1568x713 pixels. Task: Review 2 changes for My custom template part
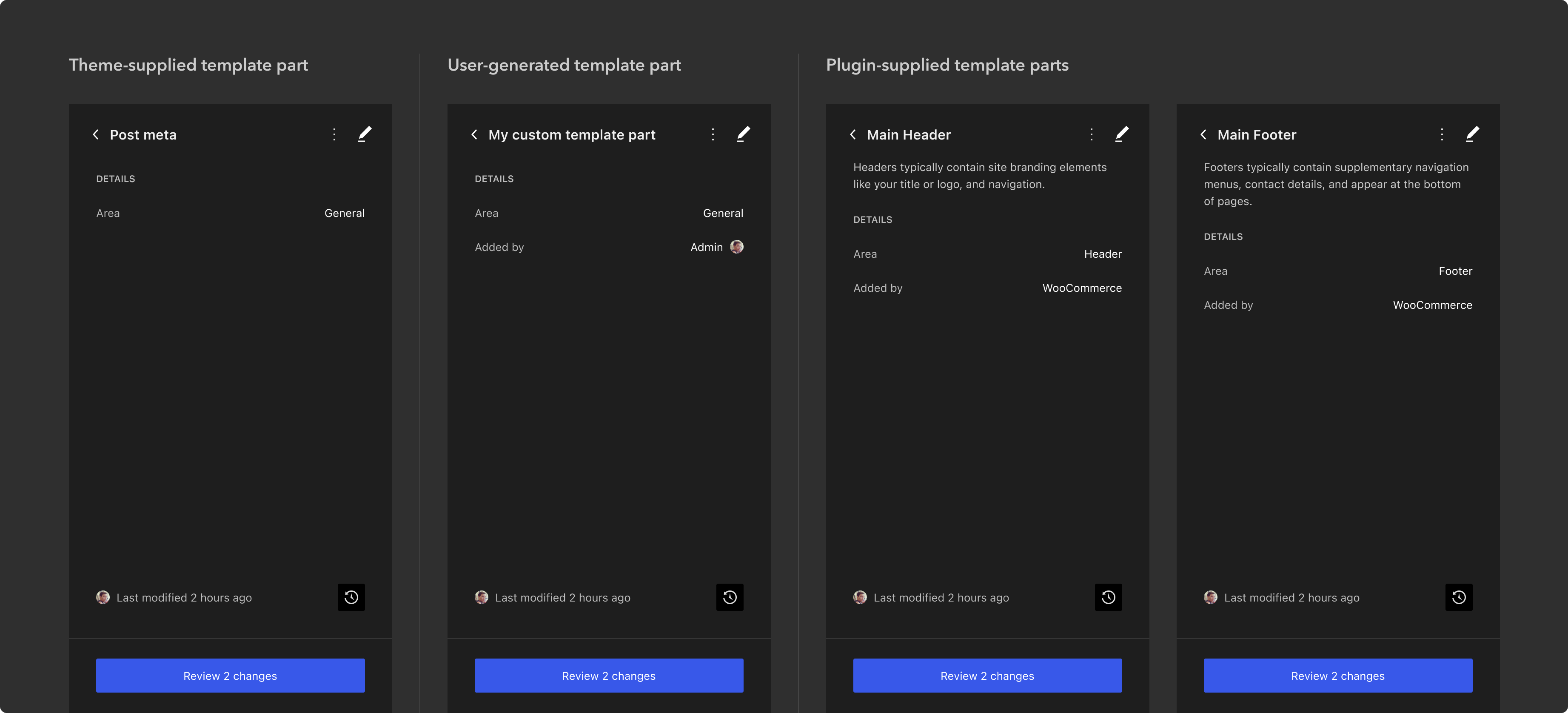609,675
